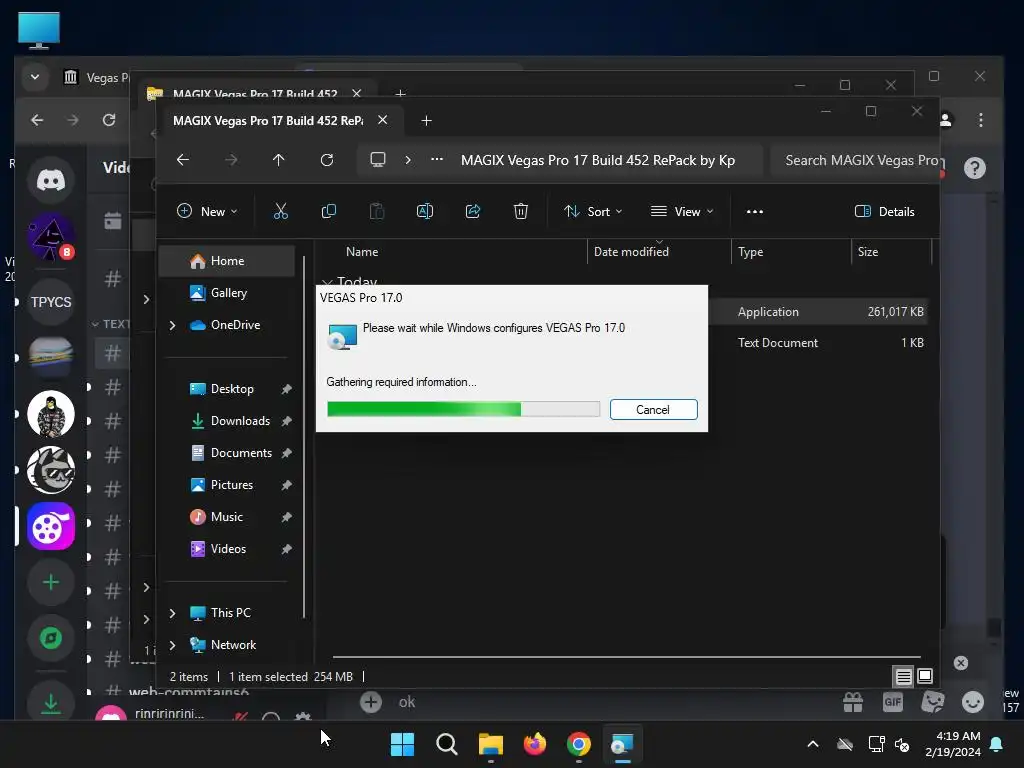The width and height of the screenshot is (1024, 768).
Task: Sort by the Name column header
Action: tap(362, 251)
